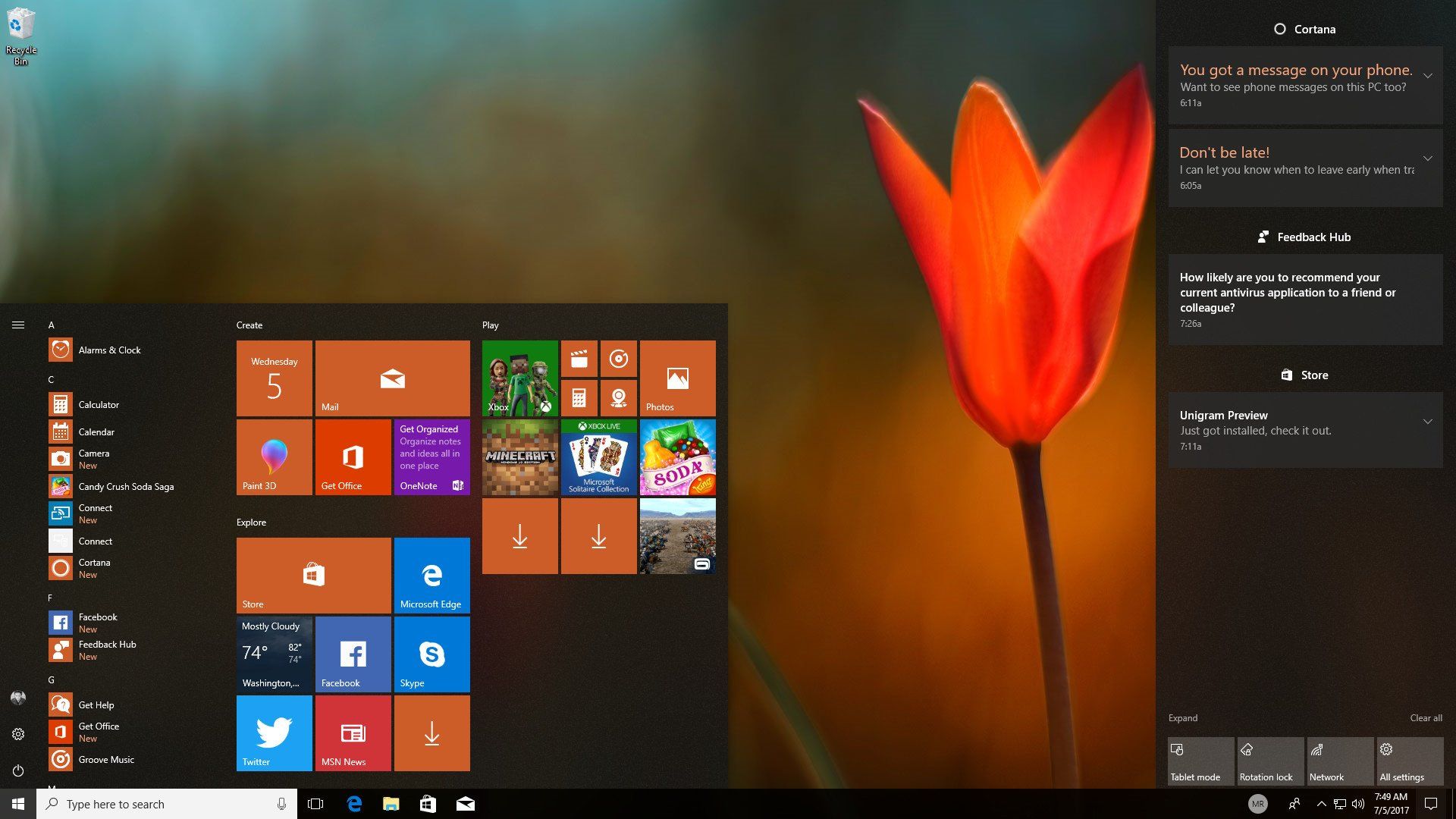Open the Mail live tile
The height and width of the screenshot is (819, 1456).
tap(393, 378)
